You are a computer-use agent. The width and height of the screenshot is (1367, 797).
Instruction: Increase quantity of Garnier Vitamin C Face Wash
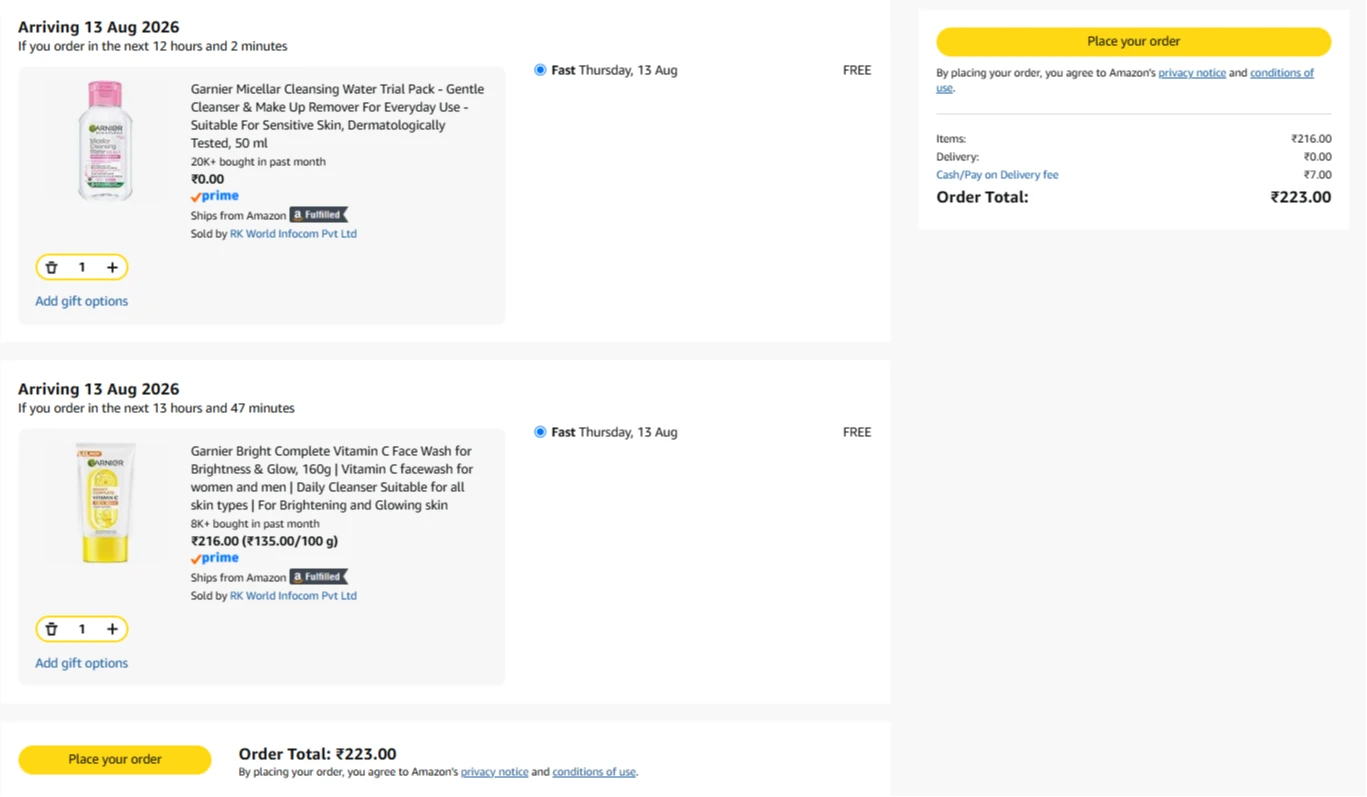(112, 630)
